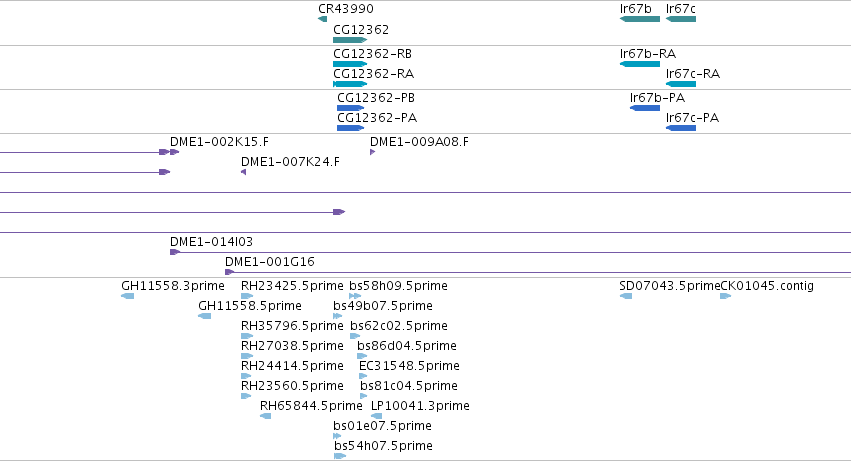Click the CK01045.contig arrow glyph
This screenshot has height=461, width=851.
click(726, 296)
